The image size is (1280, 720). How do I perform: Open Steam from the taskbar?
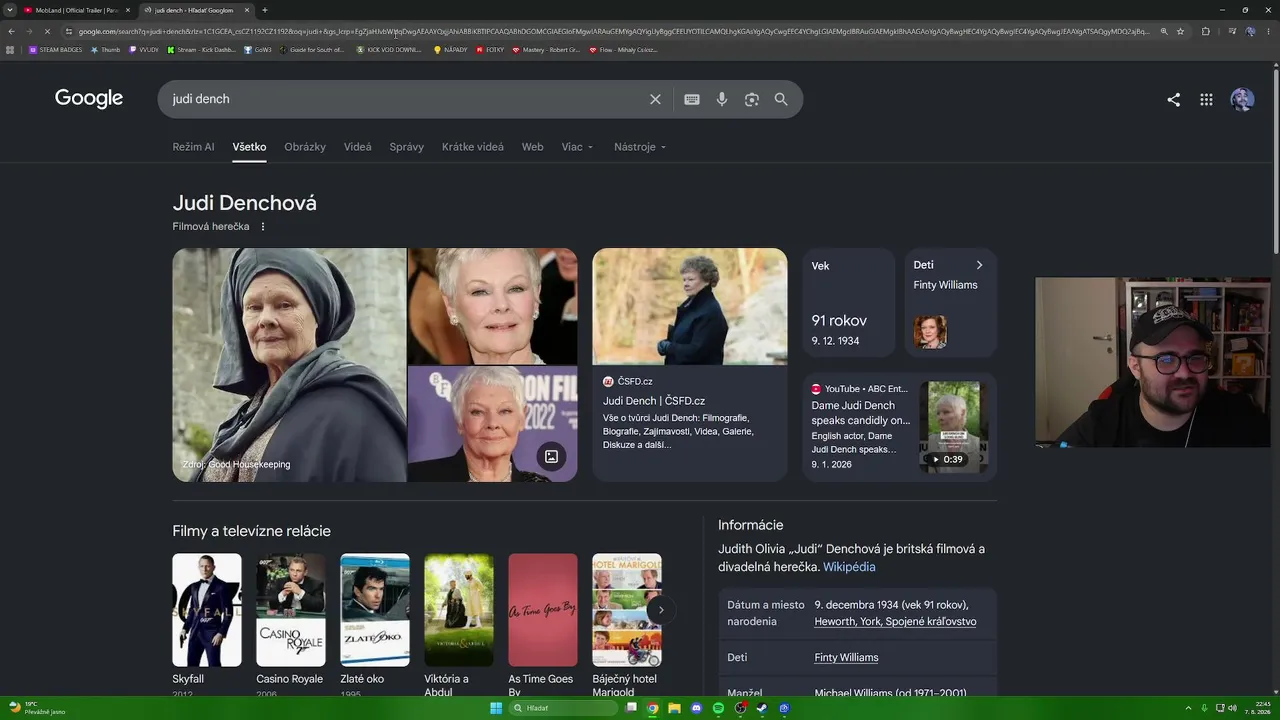click(x=762, y=708)
